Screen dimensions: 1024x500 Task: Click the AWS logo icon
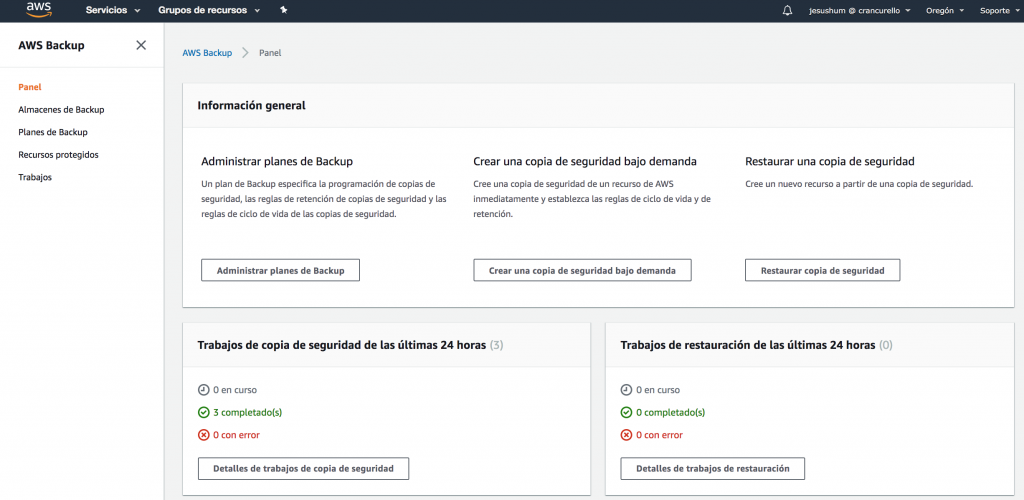point(39,10)
